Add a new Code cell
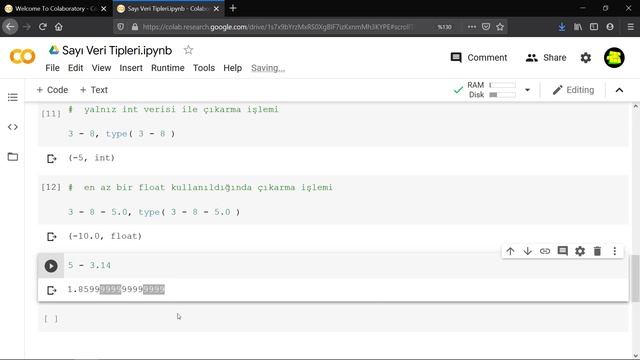This screenshot has width=640, height=360. pyautogui.click(x=52, y=90)
